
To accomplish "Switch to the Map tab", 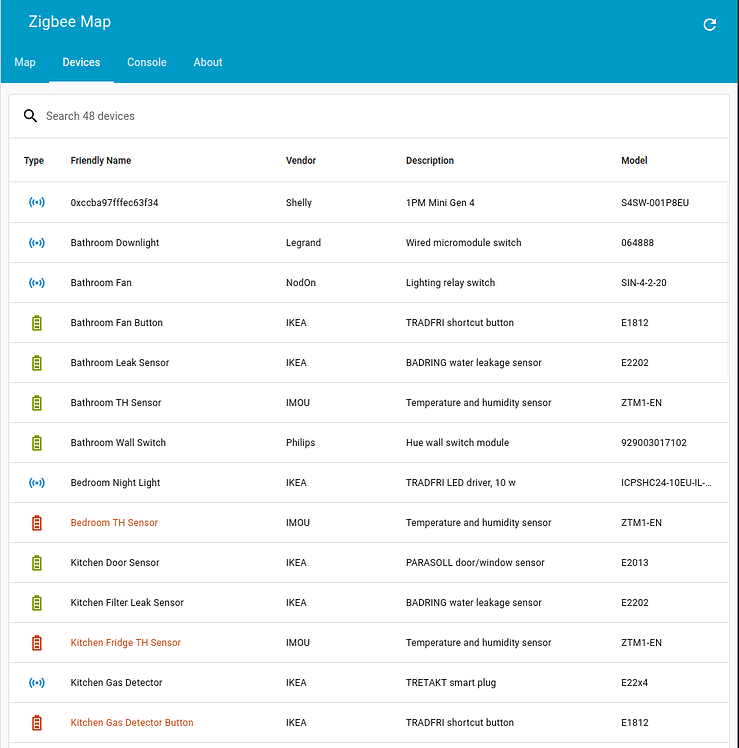I will point(25,62).
